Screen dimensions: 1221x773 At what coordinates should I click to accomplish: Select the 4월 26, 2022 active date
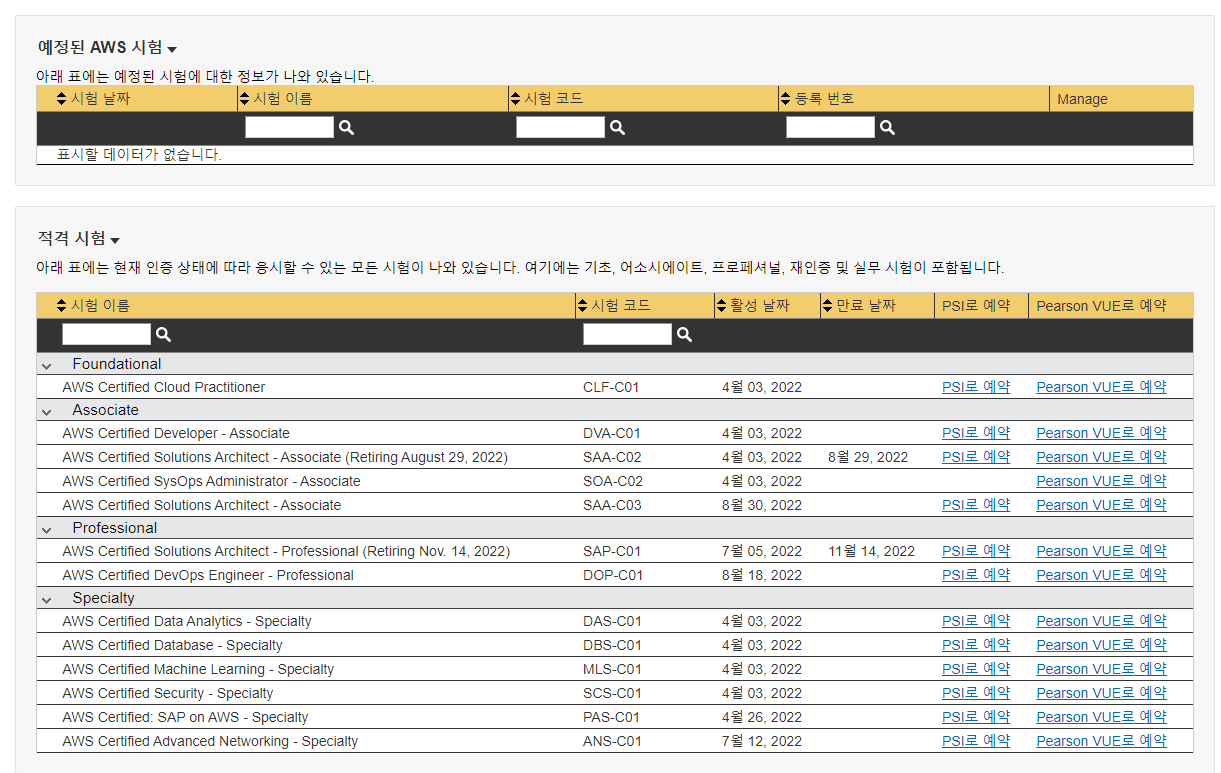click(x=762, y=717)
